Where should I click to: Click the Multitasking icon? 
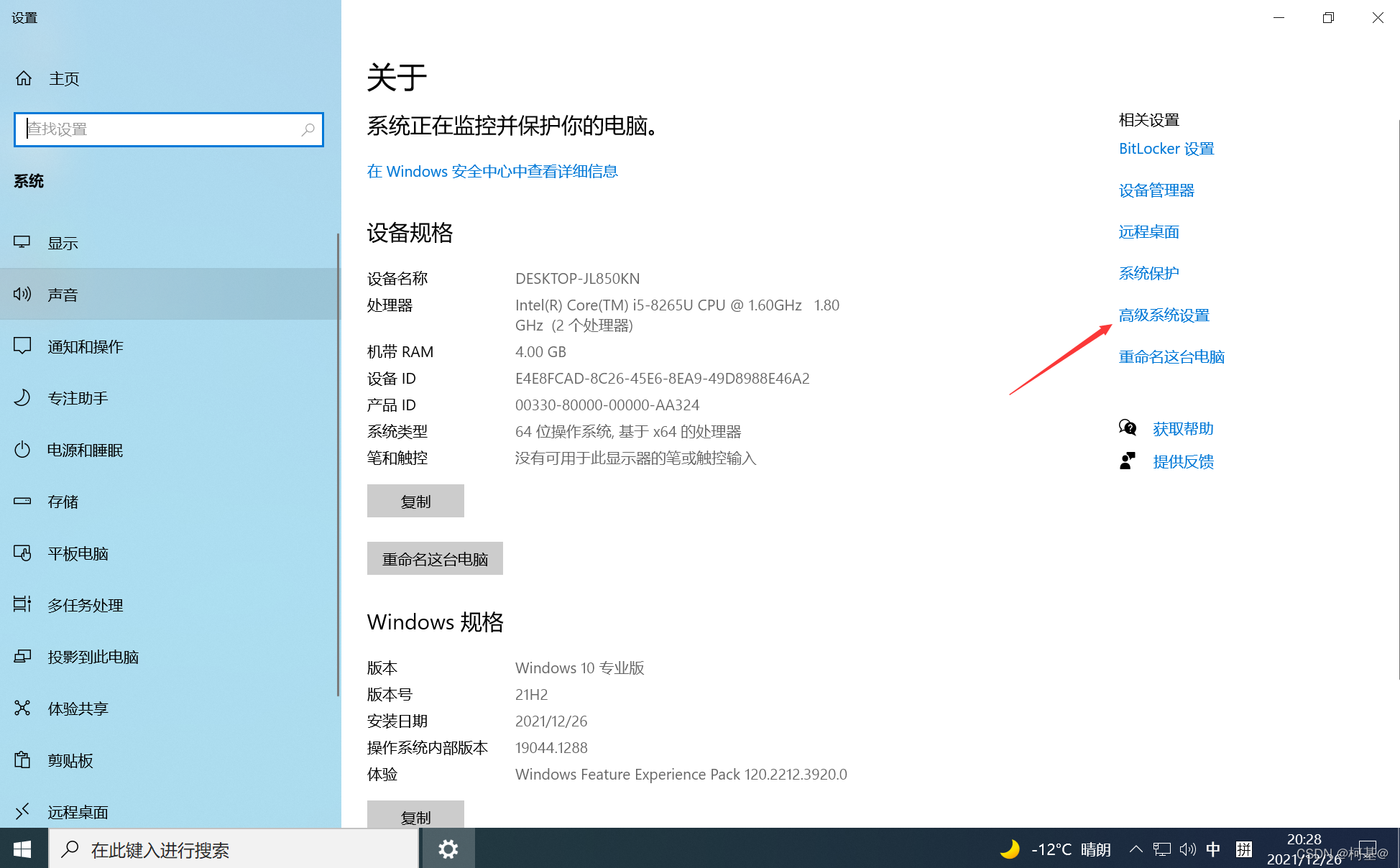tap(22, 604)
